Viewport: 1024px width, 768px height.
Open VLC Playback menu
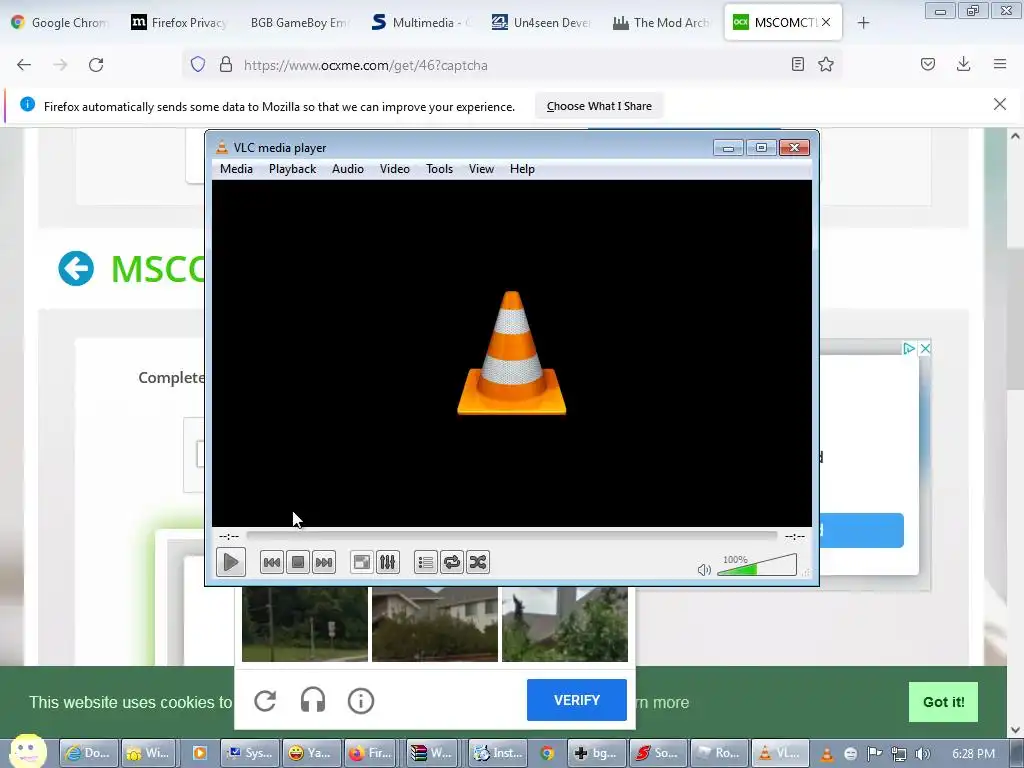point(293,169)
